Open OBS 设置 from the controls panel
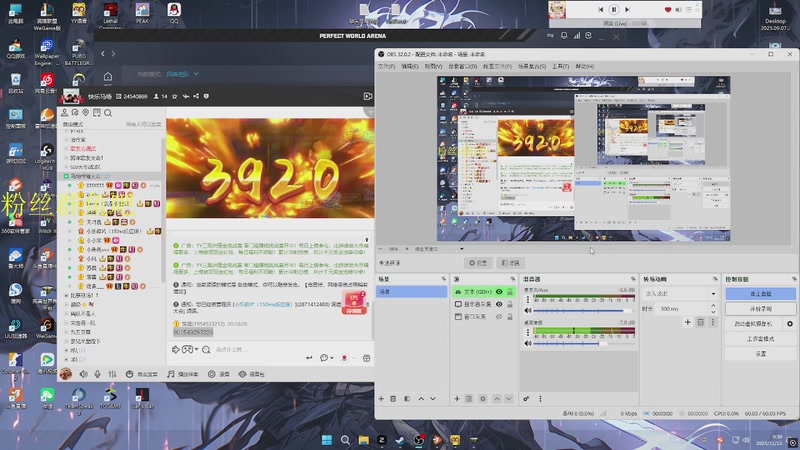Image resolution: width=800 pixels, height=450 pixels. [x=760, y=353]
